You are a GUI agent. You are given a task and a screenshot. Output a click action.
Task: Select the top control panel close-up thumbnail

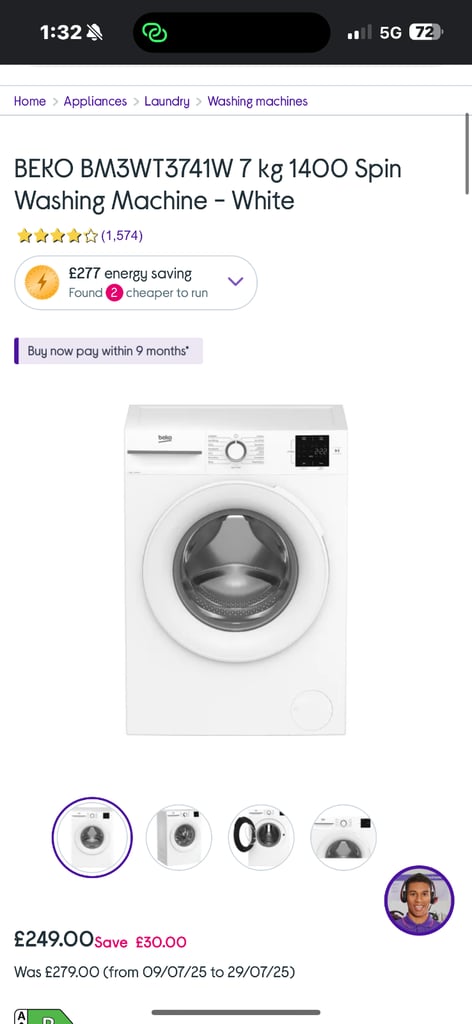click(x=343, y=837)
